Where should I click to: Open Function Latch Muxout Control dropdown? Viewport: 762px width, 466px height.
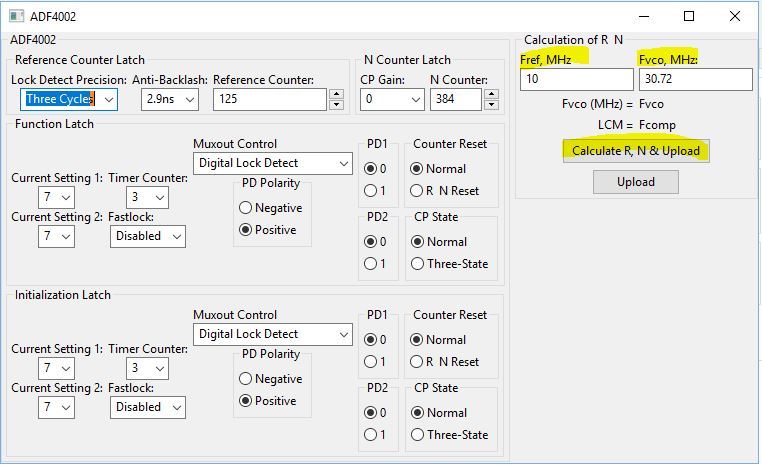pos(273,163)
